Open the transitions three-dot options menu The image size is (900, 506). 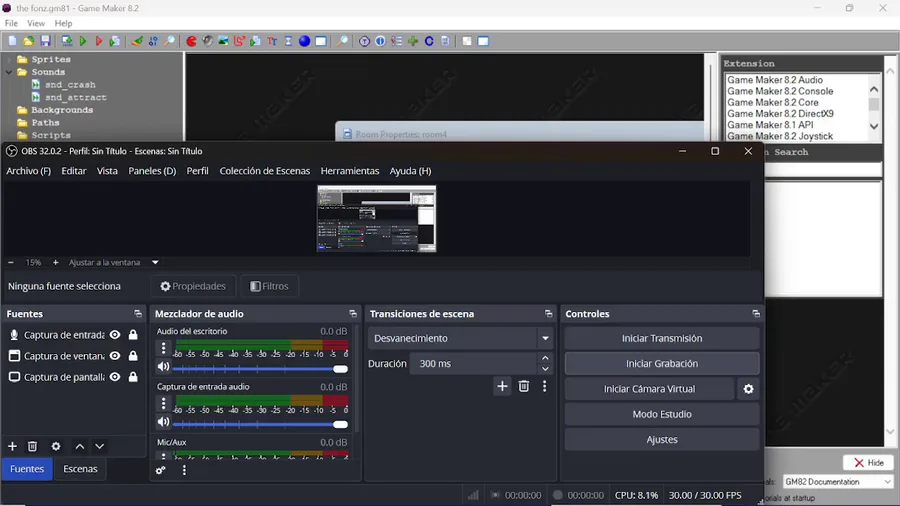[x=545, y=387]
